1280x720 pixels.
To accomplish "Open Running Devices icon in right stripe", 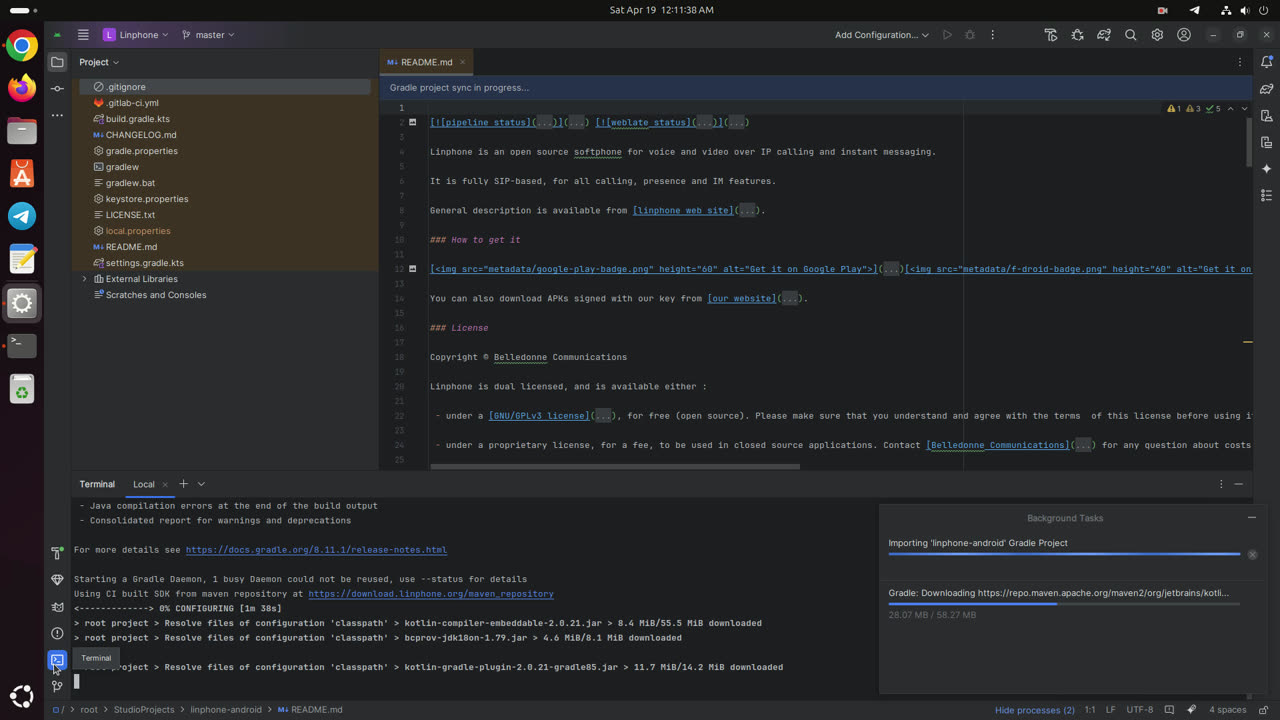I will tap(1266, 142).
